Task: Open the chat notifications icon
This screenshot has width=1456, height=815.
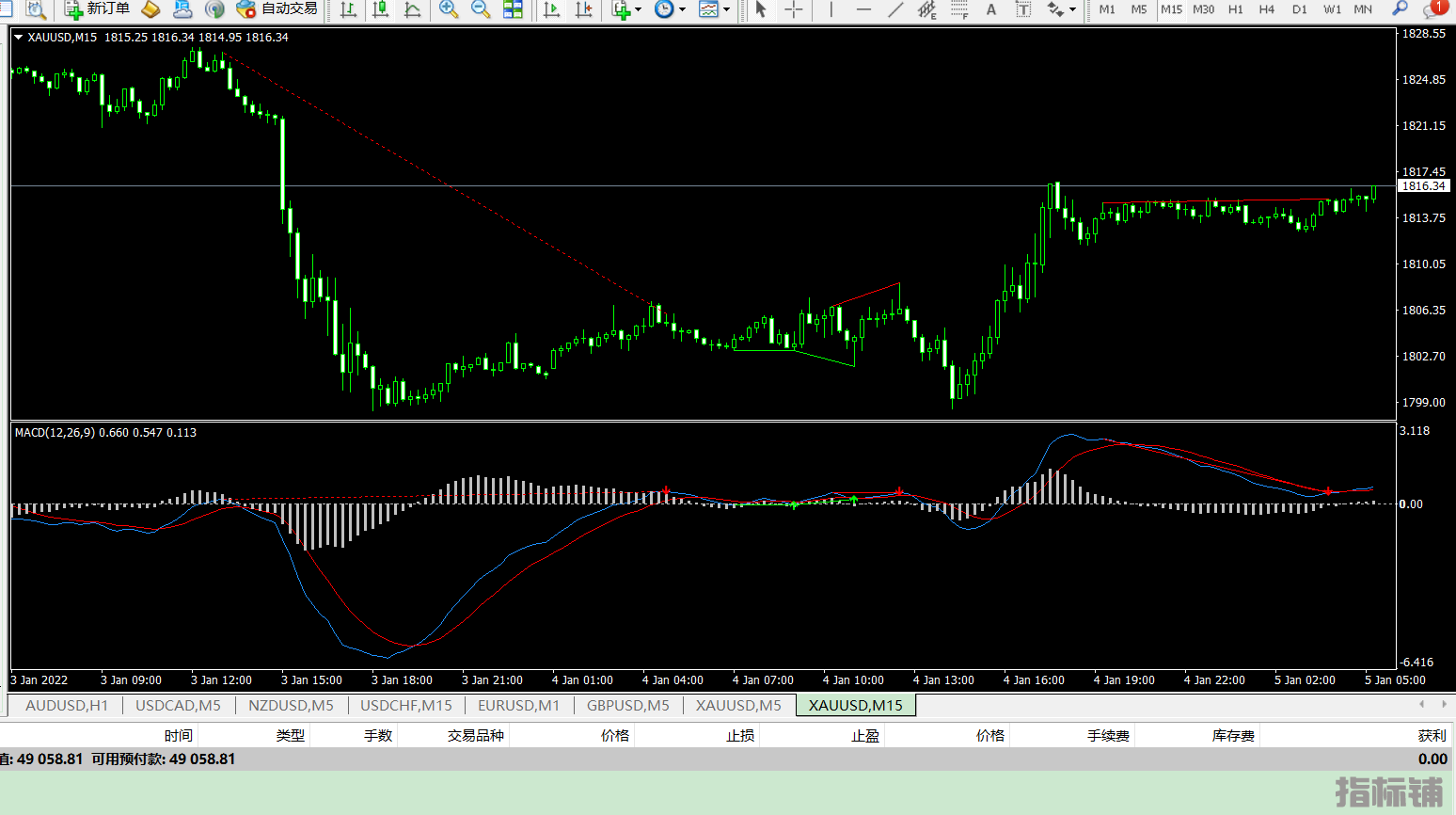Action: click(1434, 9)
